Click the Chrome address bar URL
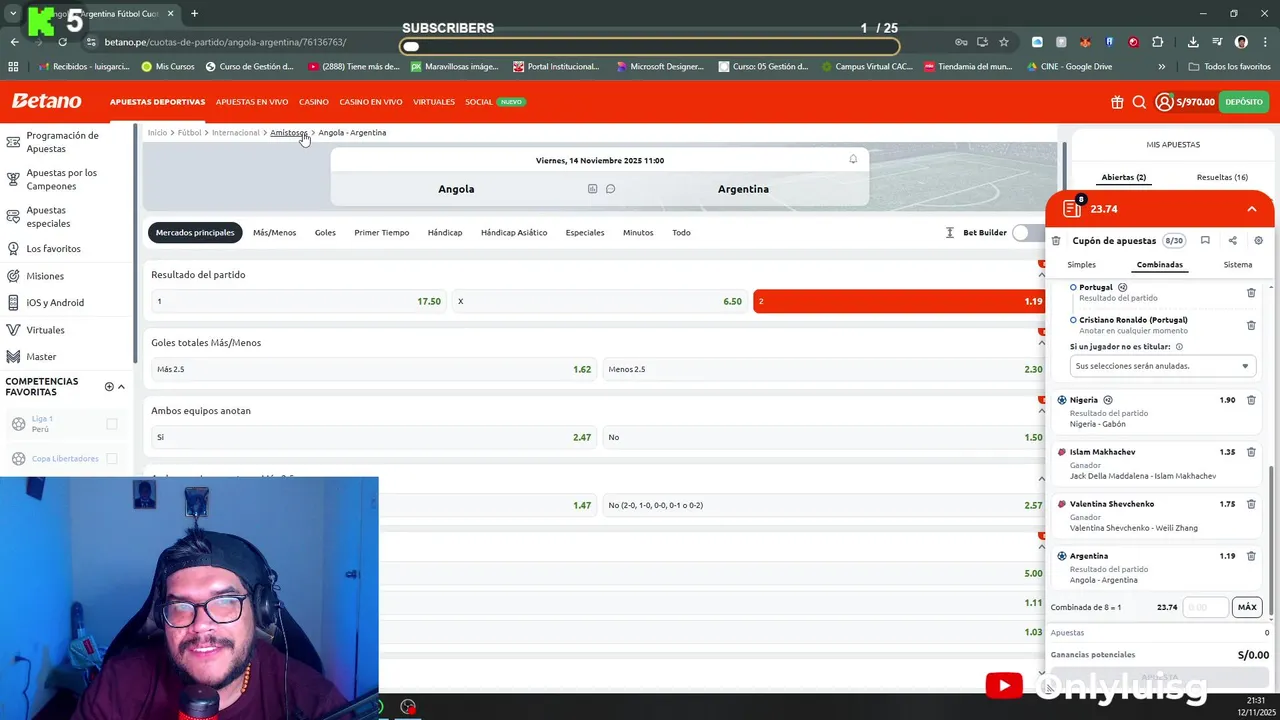The height and width of the screenshot is (720, 1280). tap(225, 42)
